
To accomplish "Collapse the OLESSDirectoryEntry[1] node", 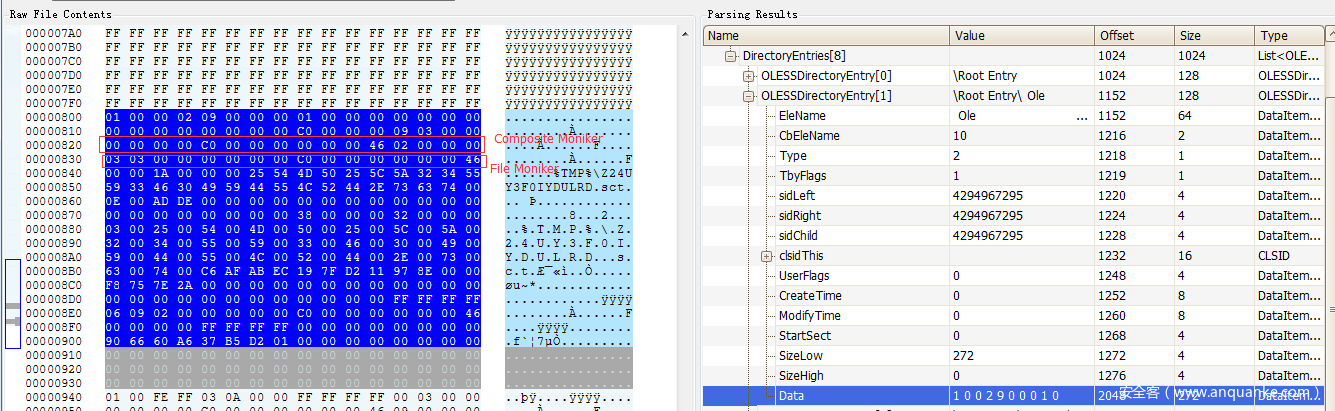I will (750, 96).
